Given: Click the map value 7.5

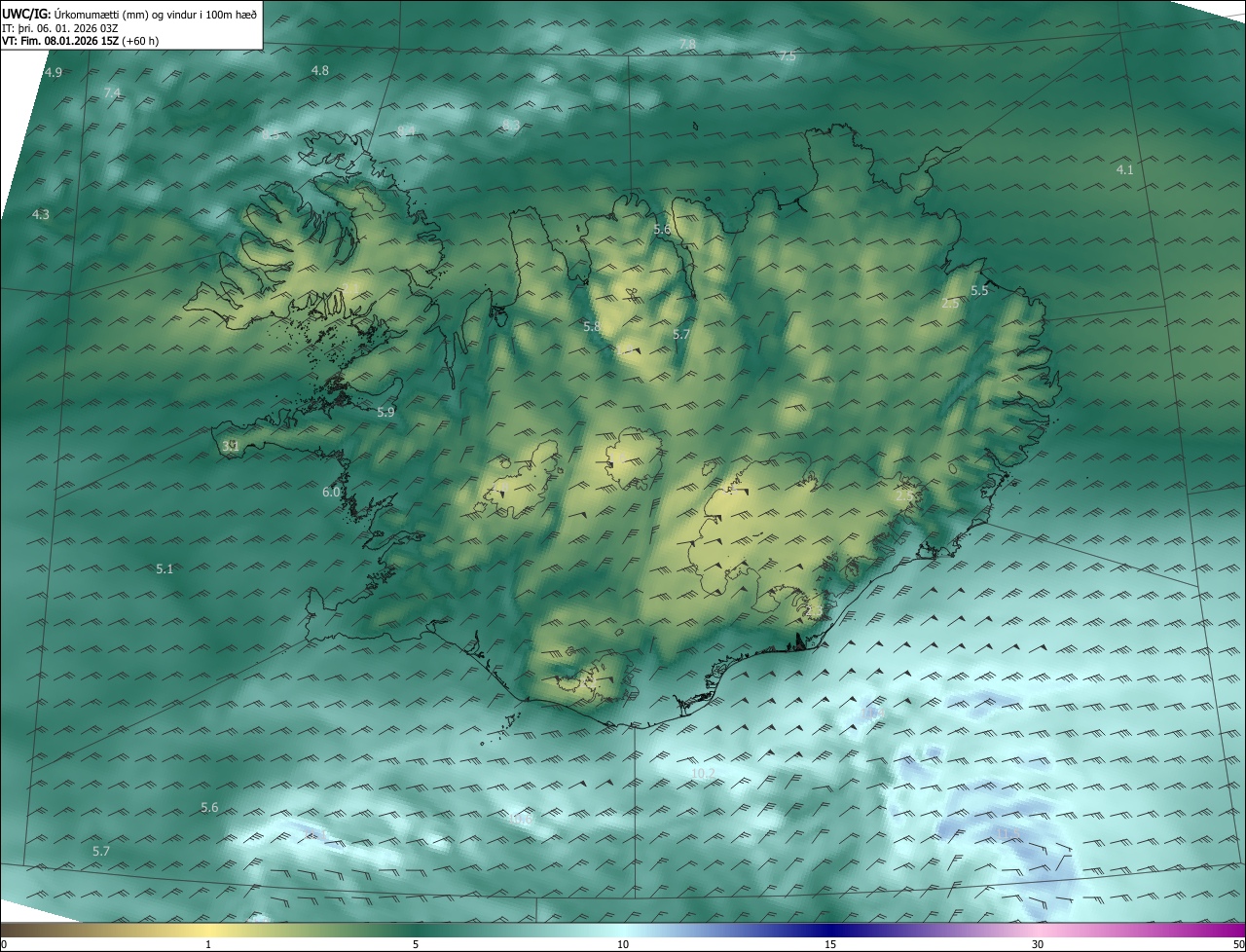Looking at the screenshot, I should (x=787, y=56).
